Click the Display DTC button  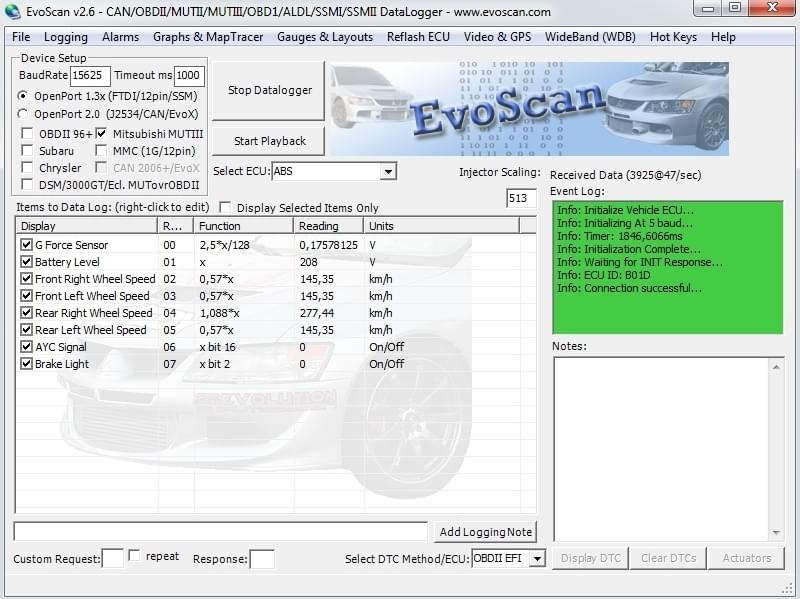(591, 558)
